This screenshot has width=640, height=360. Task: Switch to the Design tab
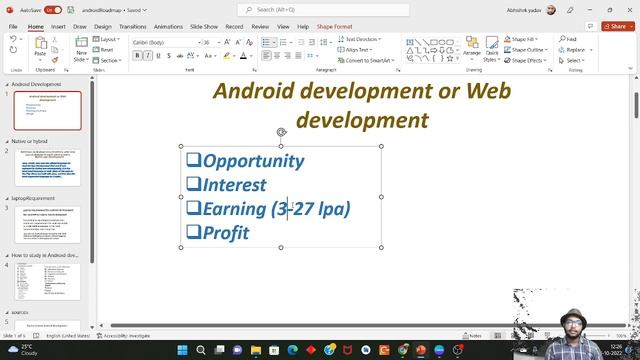point(103,27)
